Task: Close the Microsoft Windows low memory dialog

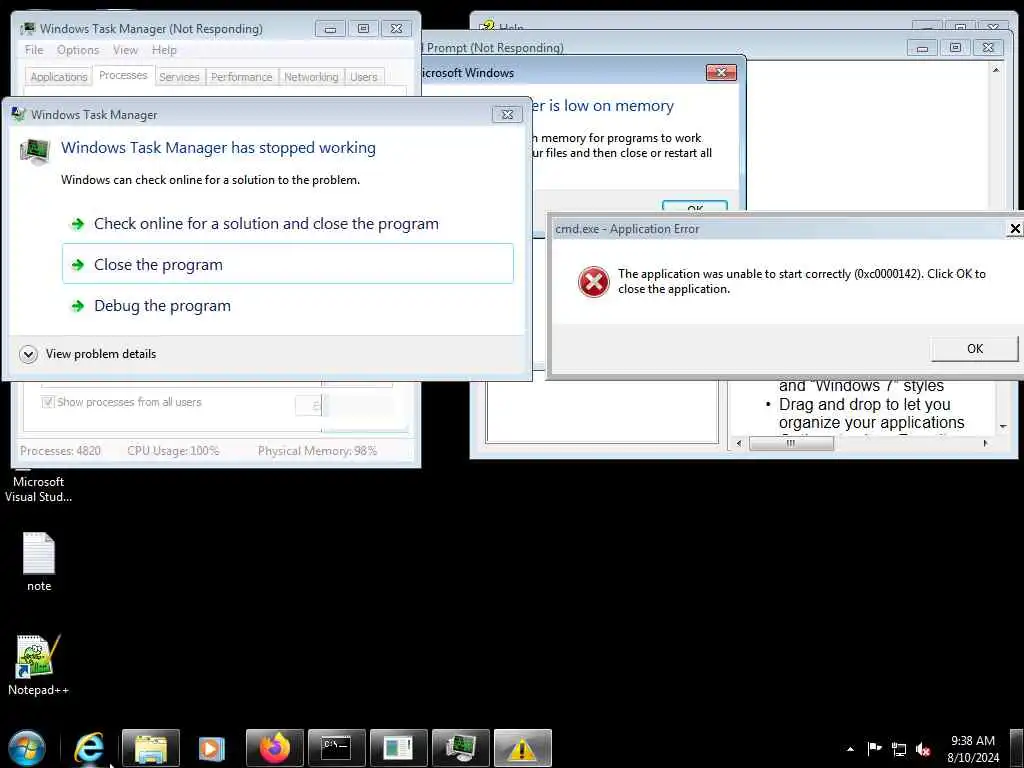Action: [721, 72]
